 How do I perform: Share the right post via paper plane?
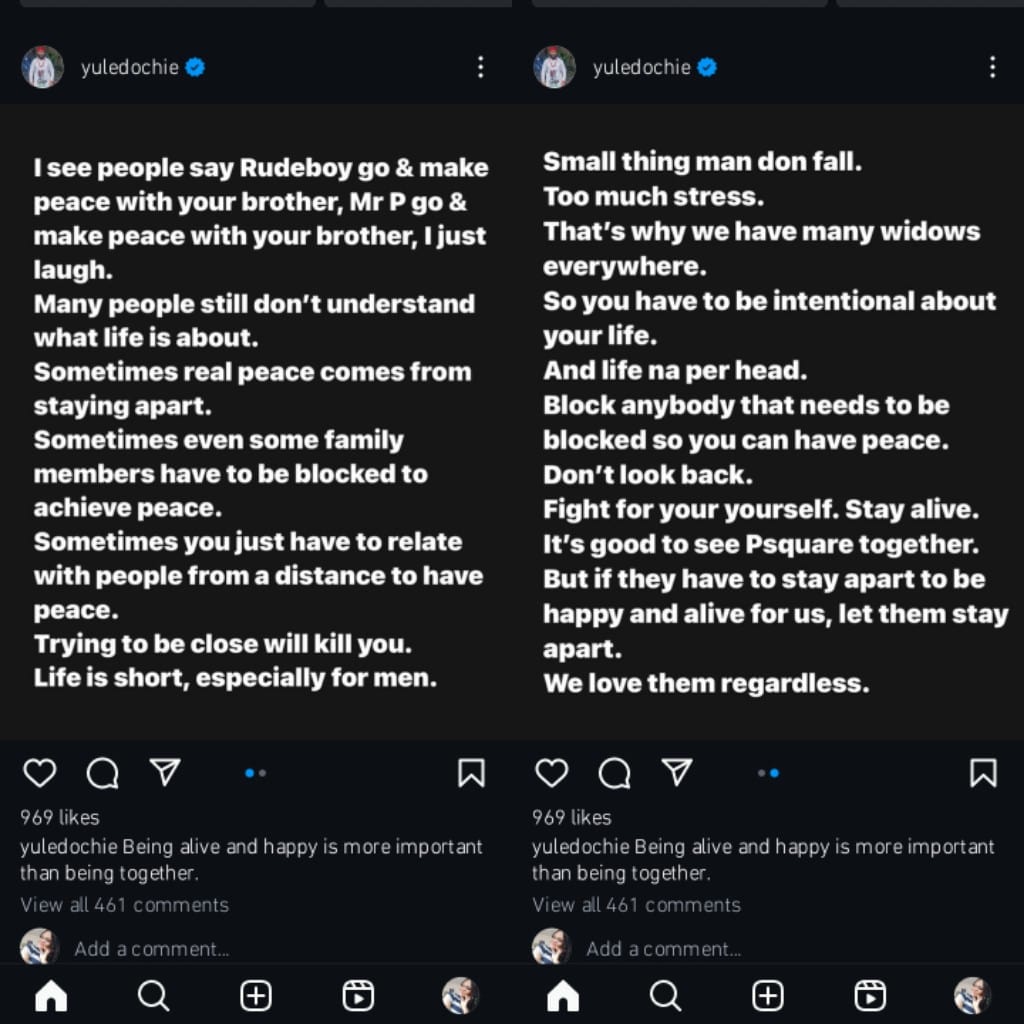tap(677, 772)
